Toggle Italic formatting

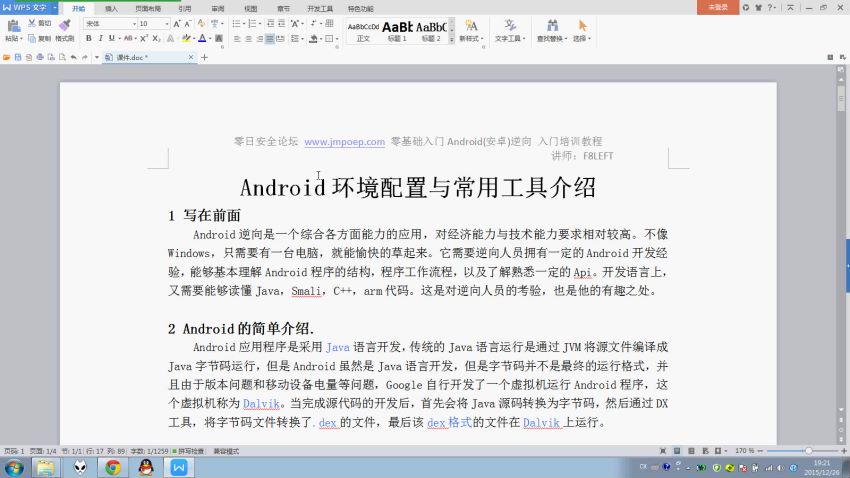(x=100, y=38)
